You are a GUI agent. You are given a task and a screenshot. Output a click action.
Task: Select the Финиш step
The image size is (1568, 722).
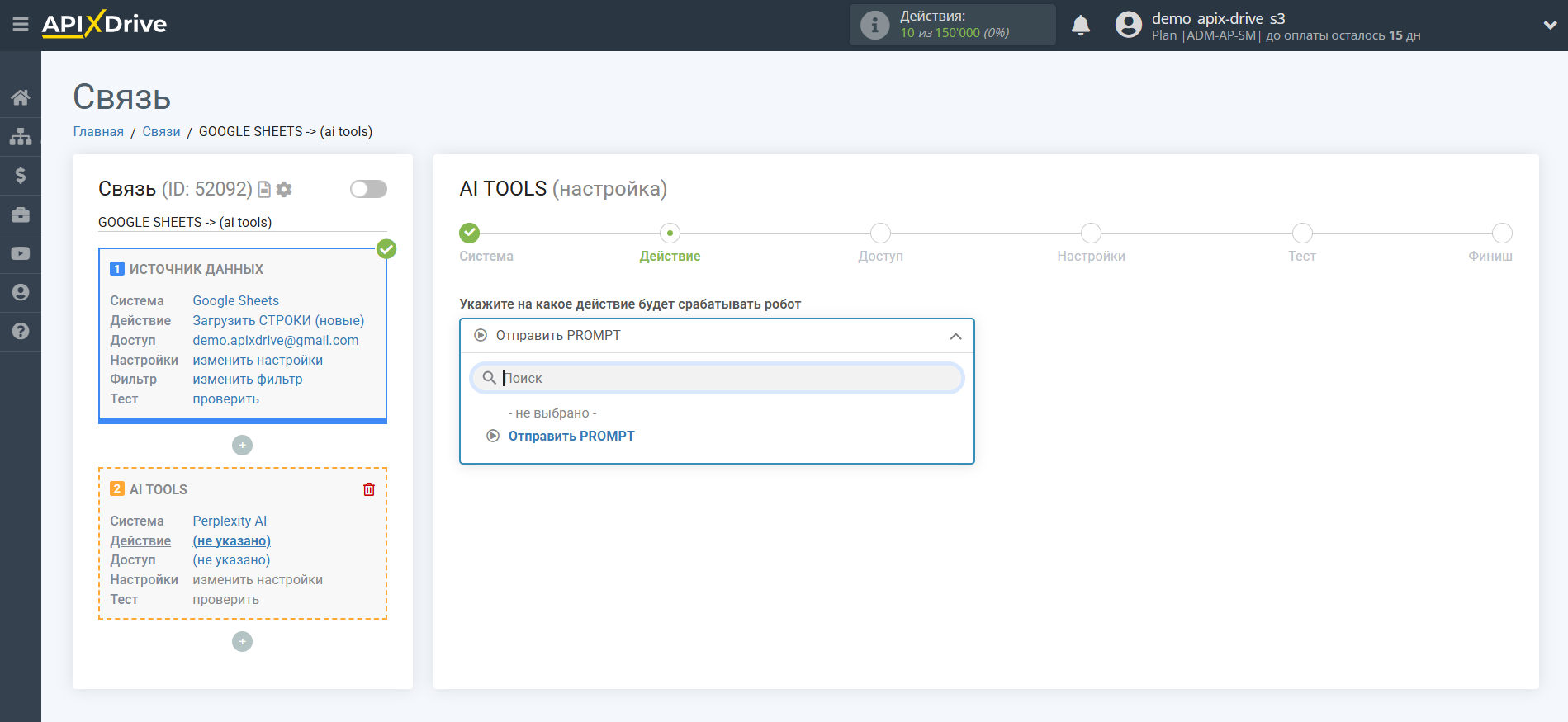tap(1502, 233)
